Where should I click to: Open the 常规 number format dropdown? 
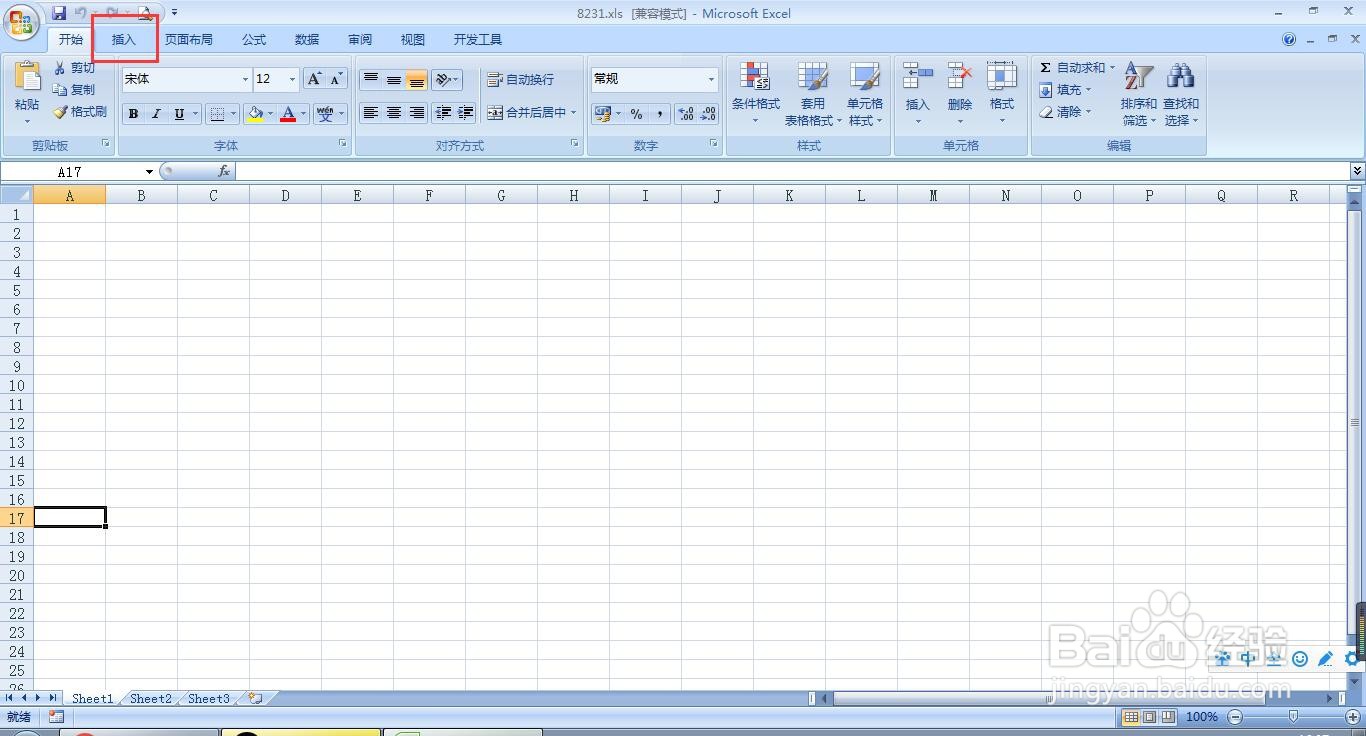click(711, 79)
